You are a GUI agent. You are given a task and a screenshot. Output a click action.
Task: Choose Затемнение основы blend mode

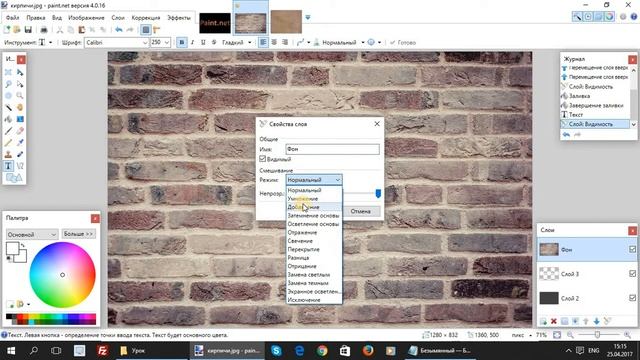point(313,216)
